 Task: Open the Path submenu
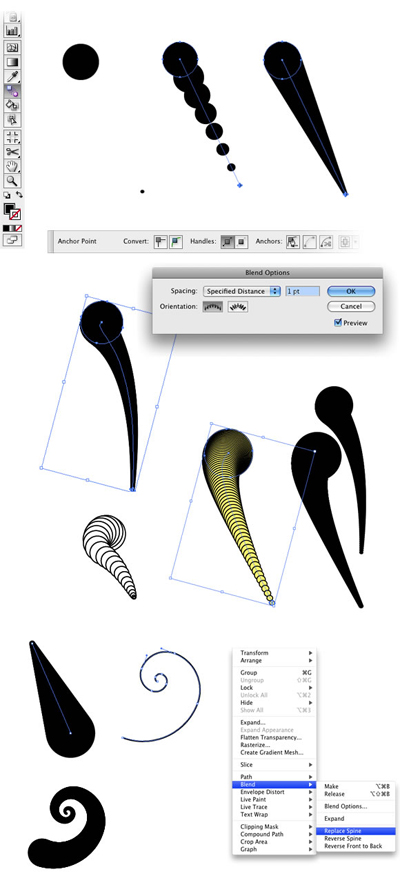tap(274, 777)
